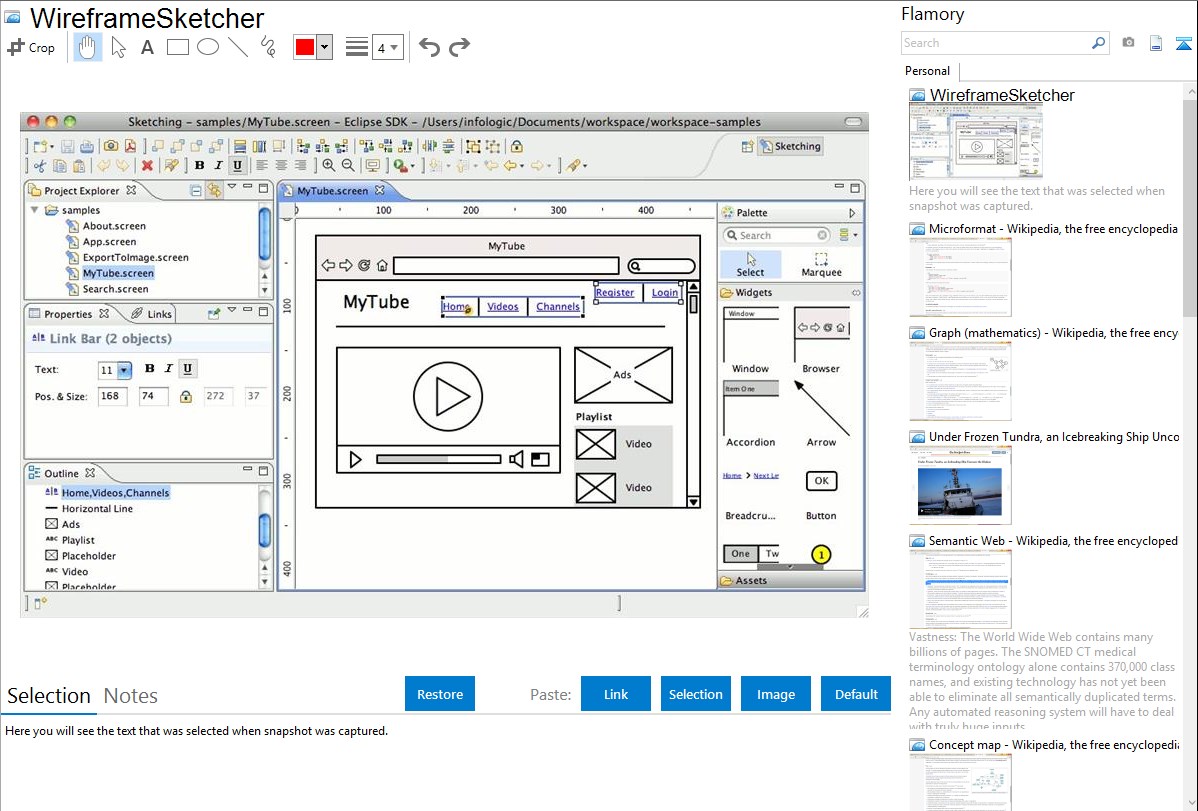The width and height of the screenshot is (1198, 811).
Task: Select the ellipse drawing tool
Action: point(208,47)
